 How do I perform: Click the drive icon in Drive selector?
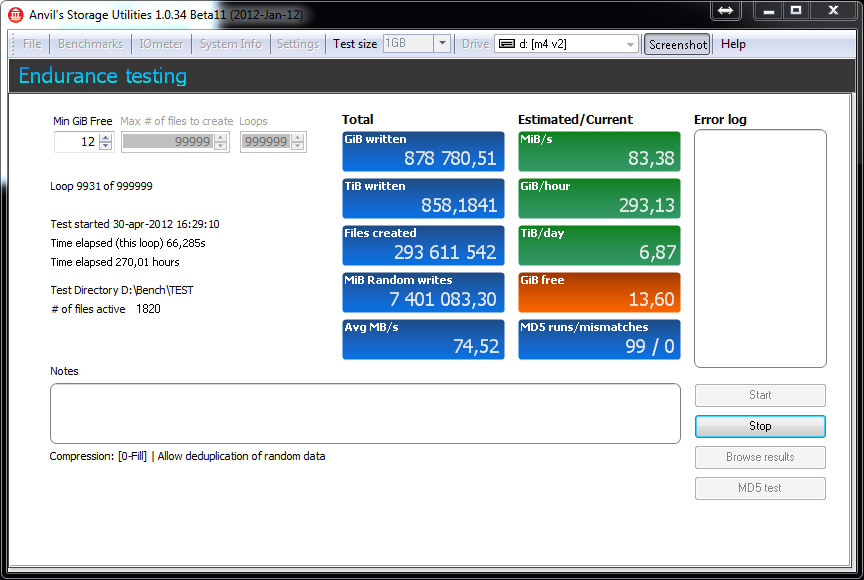click(506, 44)
